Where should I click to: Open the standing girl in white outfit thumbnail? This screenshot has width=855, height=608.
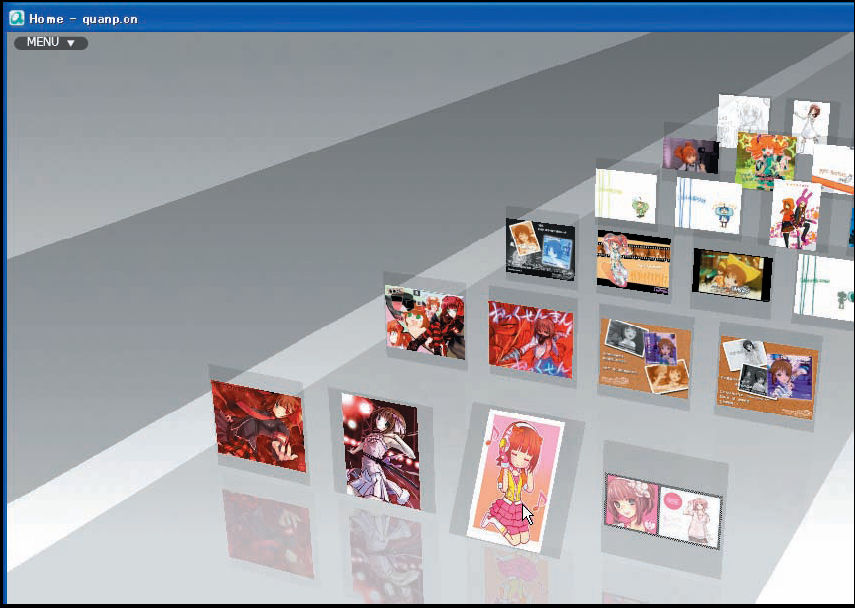pos(811,126)
